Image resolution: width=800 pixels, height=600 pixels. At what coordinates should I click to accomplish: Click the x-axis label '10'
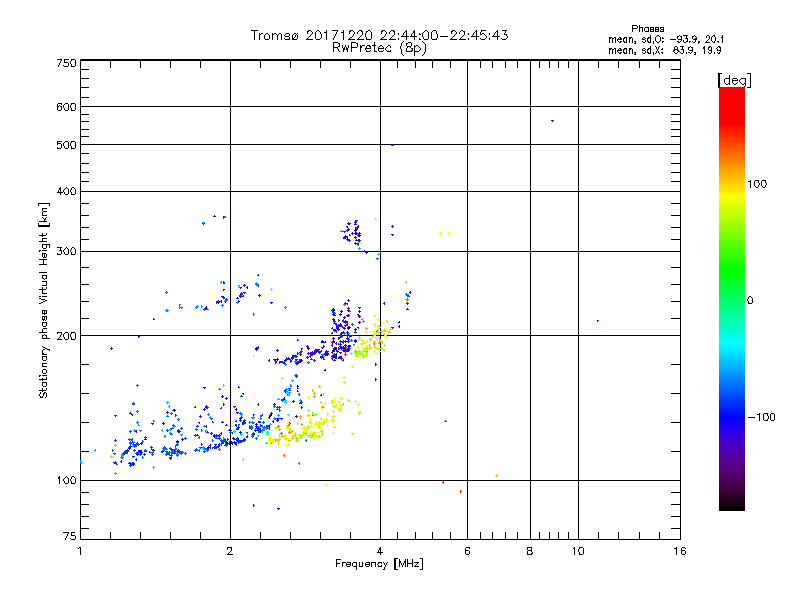coord(578,551)
